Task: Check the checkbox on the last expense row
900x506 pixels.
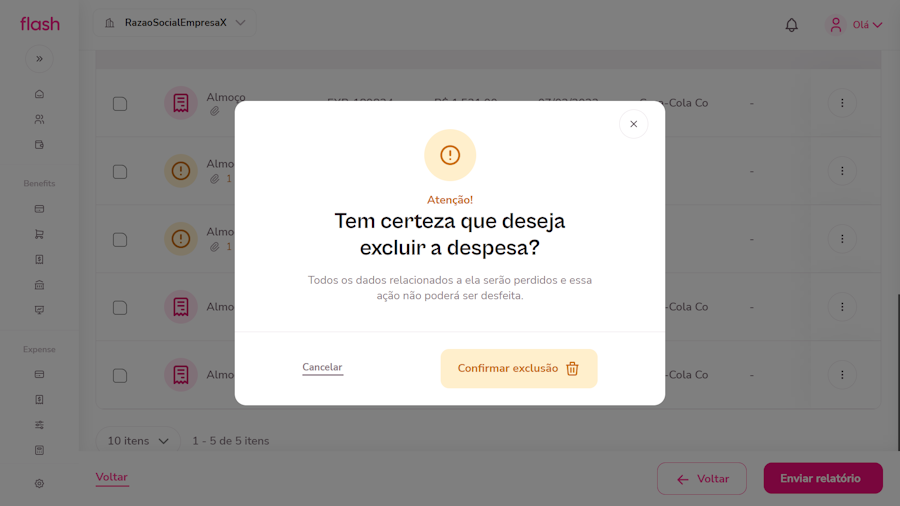Action: pos(120,376)
